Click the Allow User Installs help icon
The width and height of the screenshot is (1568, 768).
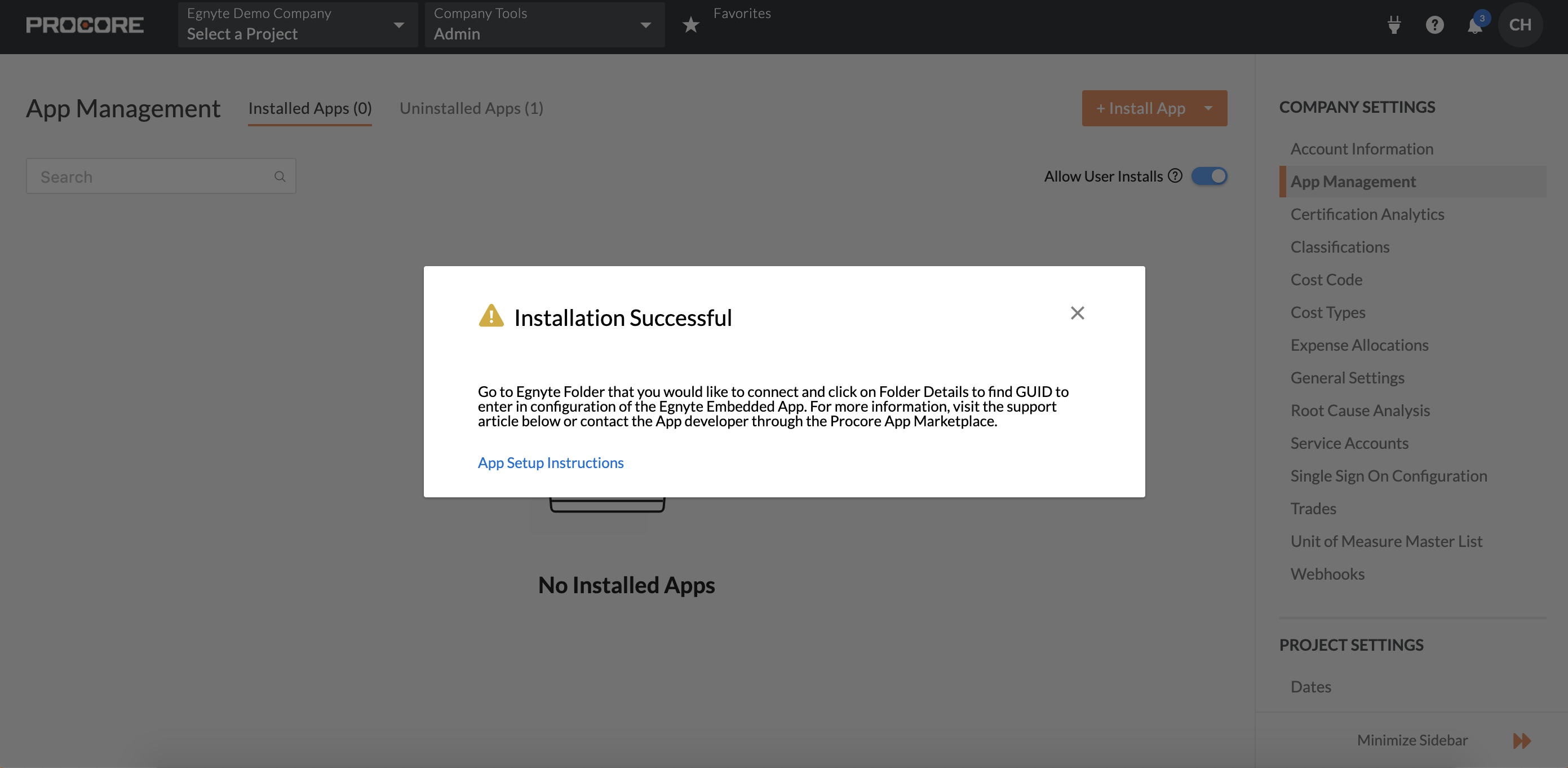1175,175
